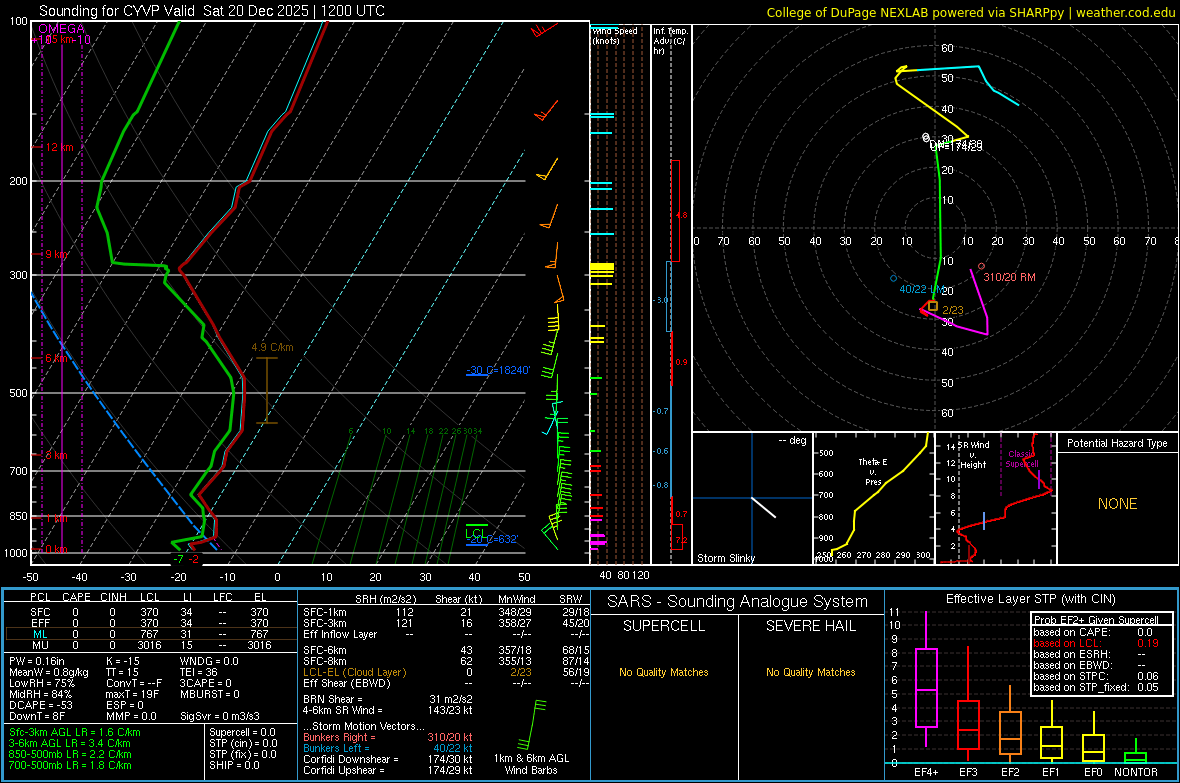Click the 'MeanW = 0.8g/kg' value
Image resolution: width=1180 pixels, height=783 pixels.
[x=48, y=672]
